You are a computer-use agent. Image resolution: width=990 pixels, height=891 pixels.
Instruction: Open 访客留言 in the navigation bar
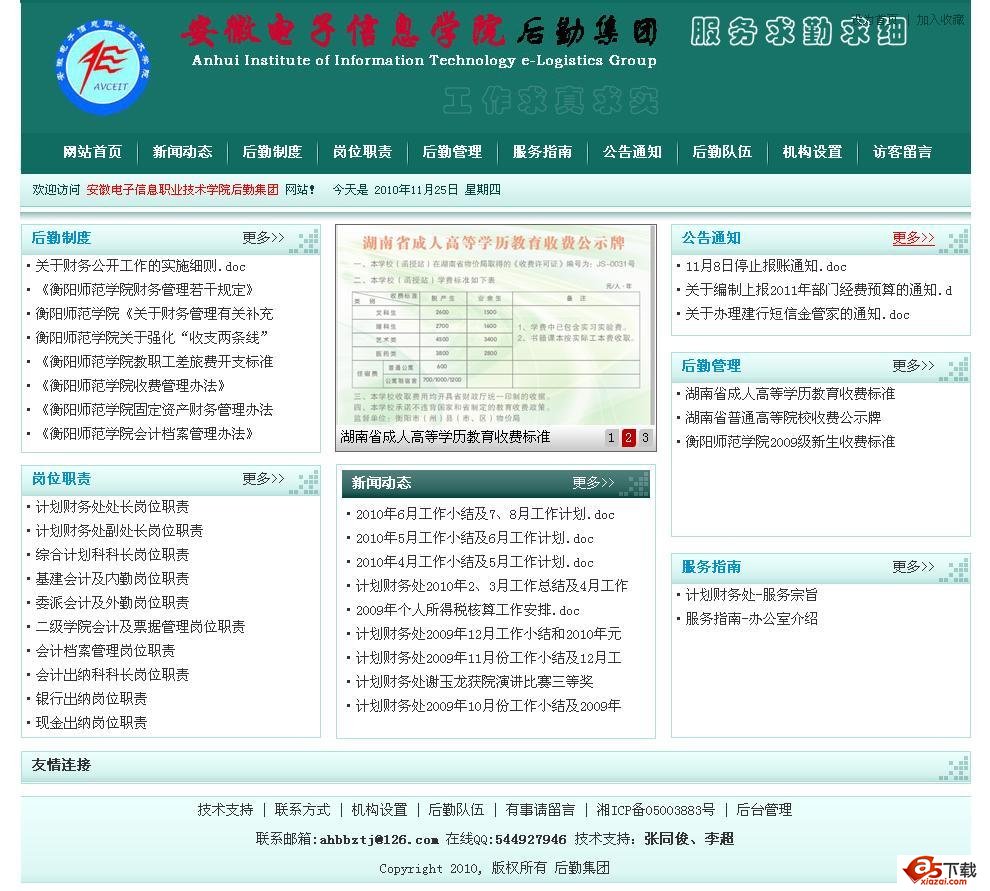[x=902, y=152]
